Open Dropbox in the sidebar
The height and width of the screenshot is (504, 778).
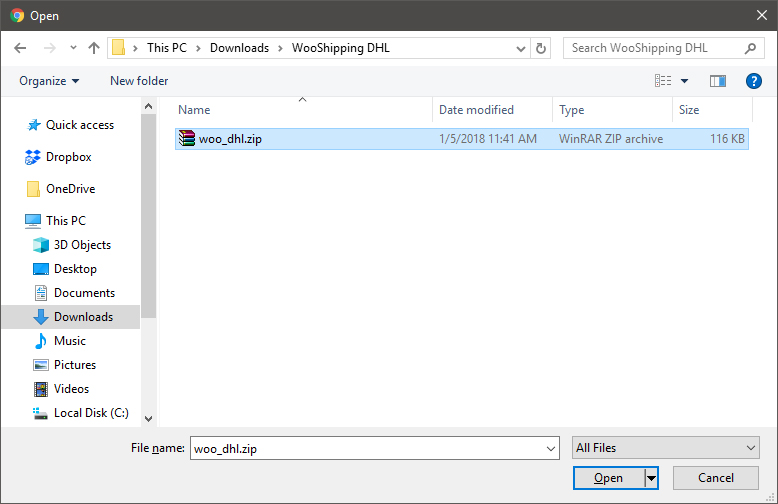[68, 157]
